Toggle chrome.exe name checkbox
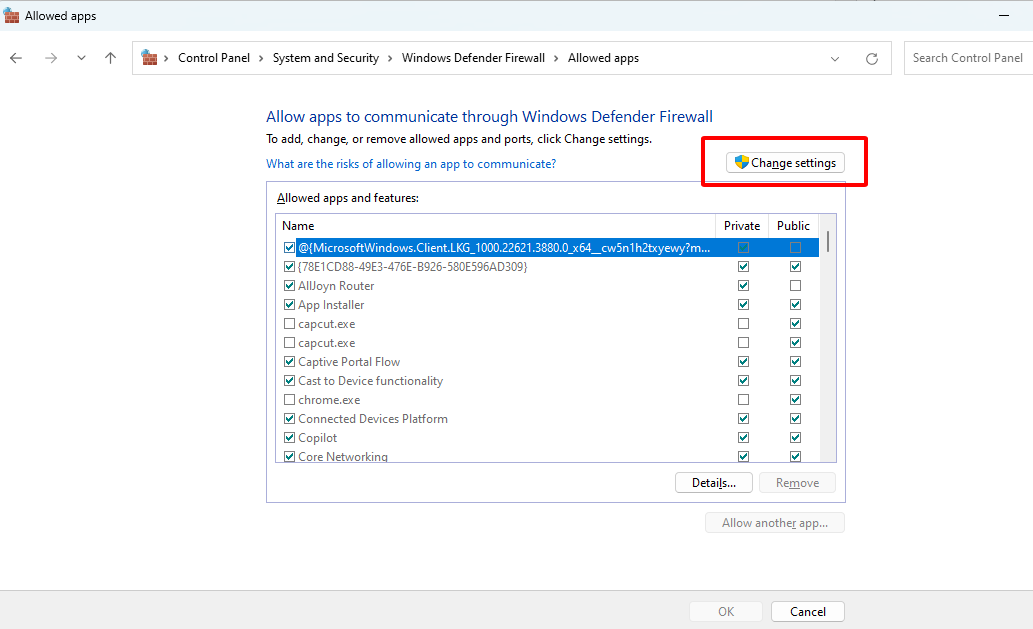 [x=289, y=400]
